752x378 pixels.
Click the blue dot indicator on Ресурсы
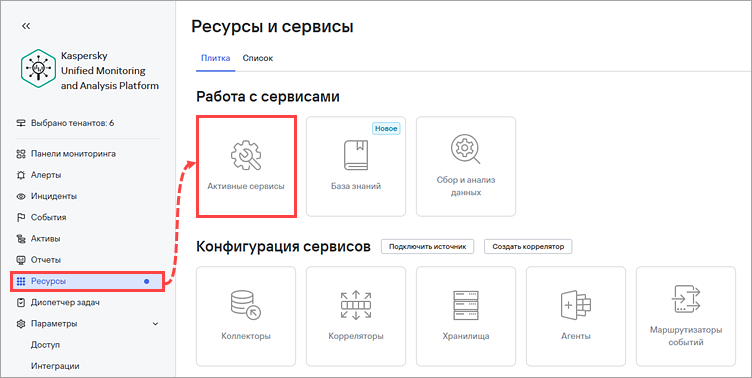pos(147,282)
